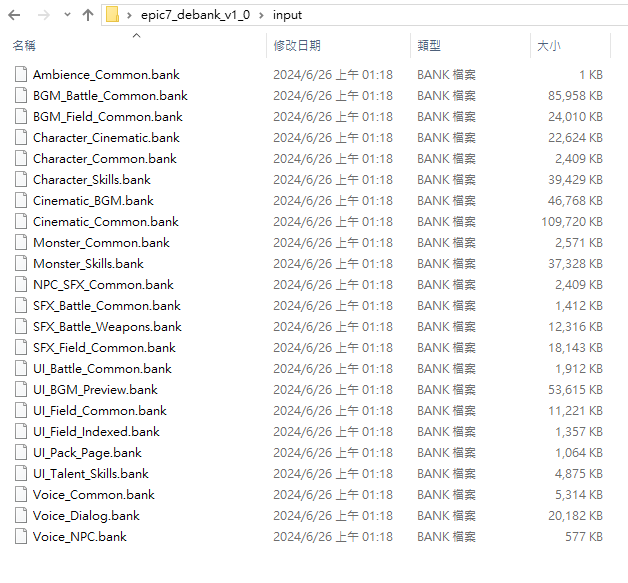
Task: Click the 46,768 KB size value
Action: (576, 201)
